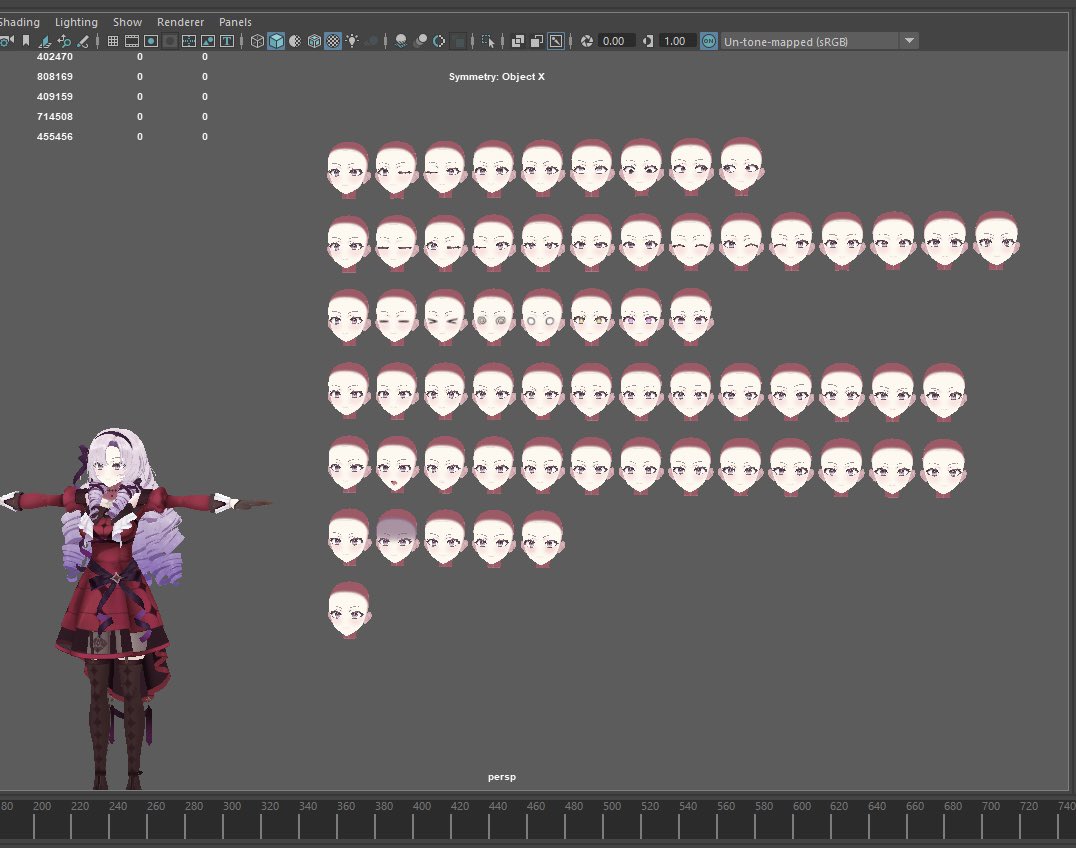This screenshot has width=1076, height=848.
Task: Toggle Use All Lights bulb icon
Action: [352, 41]
